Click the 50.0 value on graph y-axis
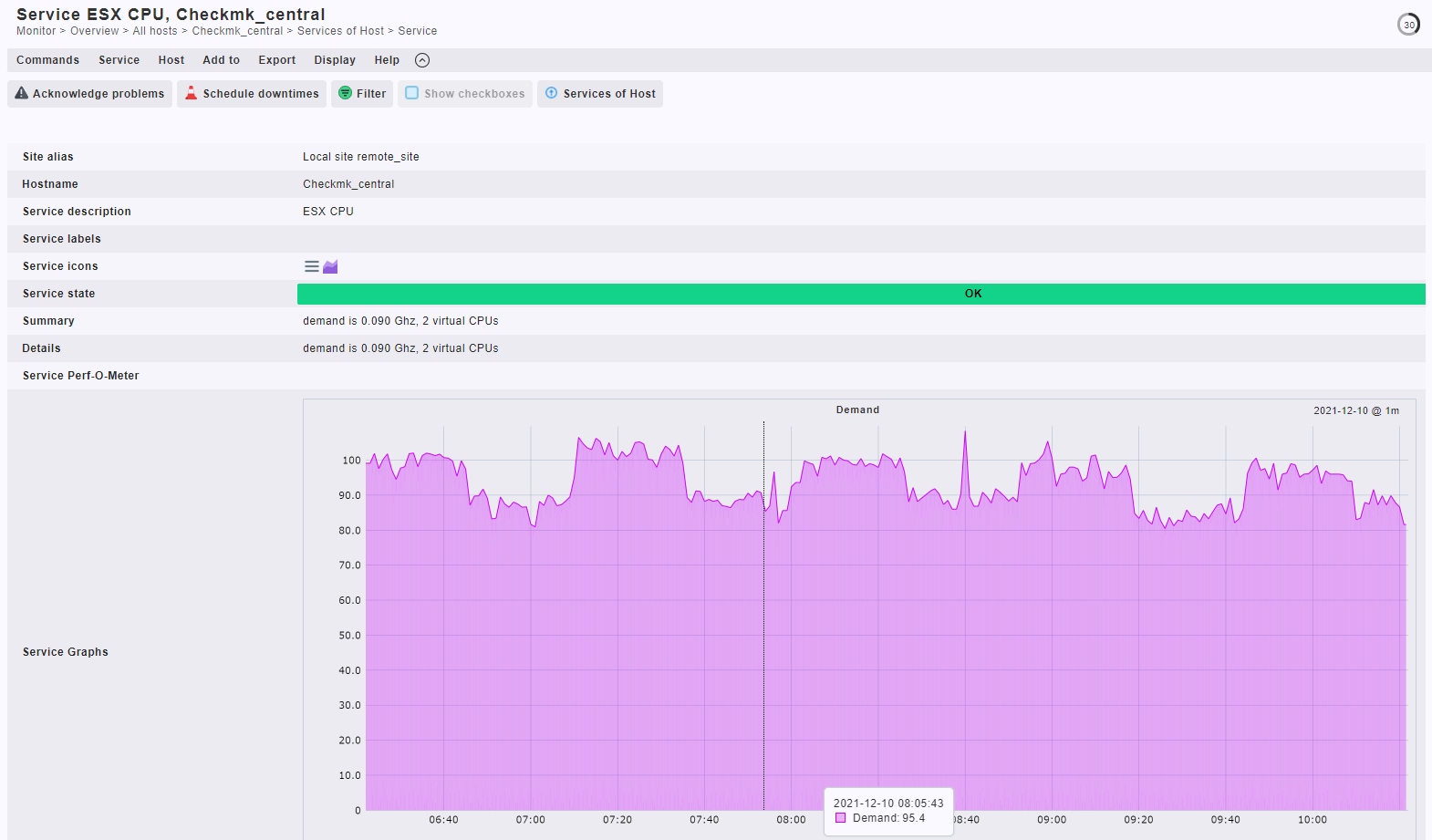This screenshot has width=1432, height=840. 350,636
